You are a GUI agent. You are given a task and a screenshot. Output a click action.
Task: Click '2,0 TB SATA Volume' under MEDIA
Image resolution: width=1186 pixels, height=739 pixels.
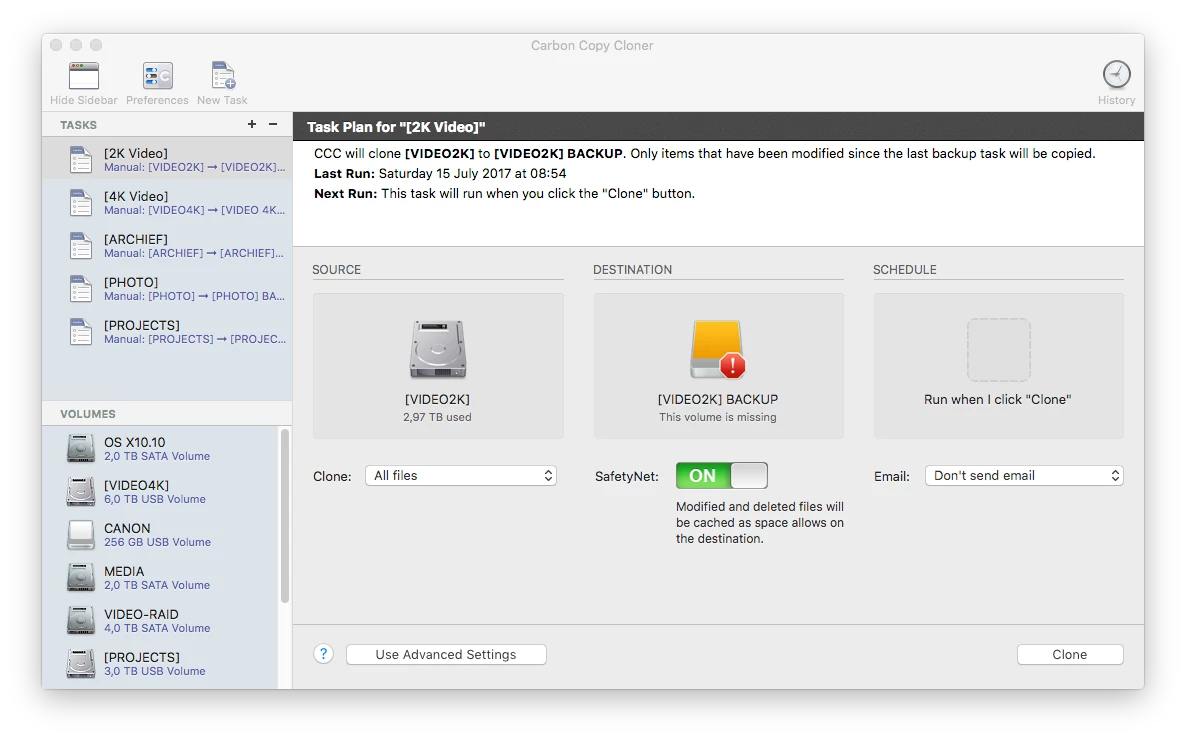tap(157, 585)
